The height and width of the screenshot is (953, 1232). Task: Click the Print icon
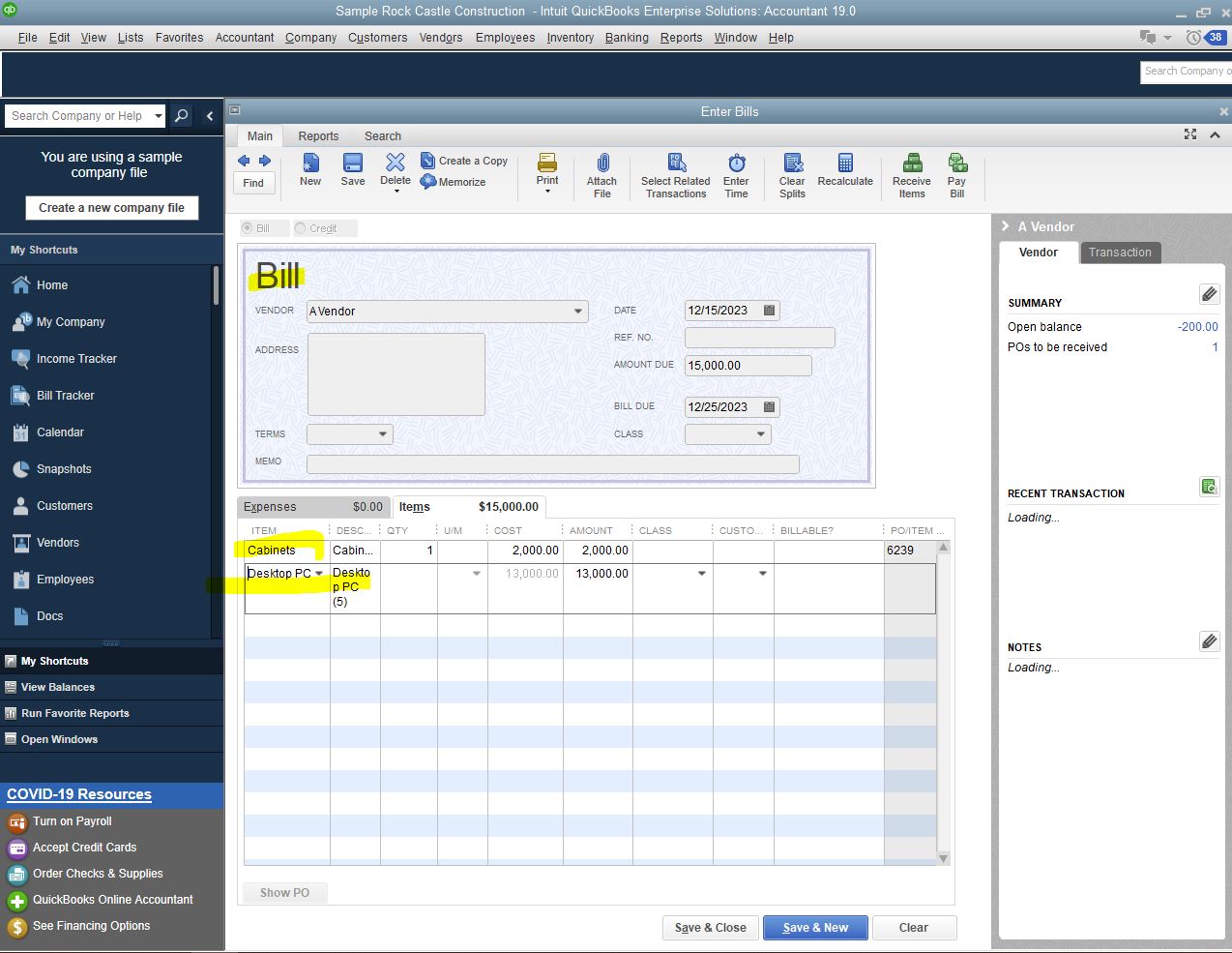coord(547,162)
